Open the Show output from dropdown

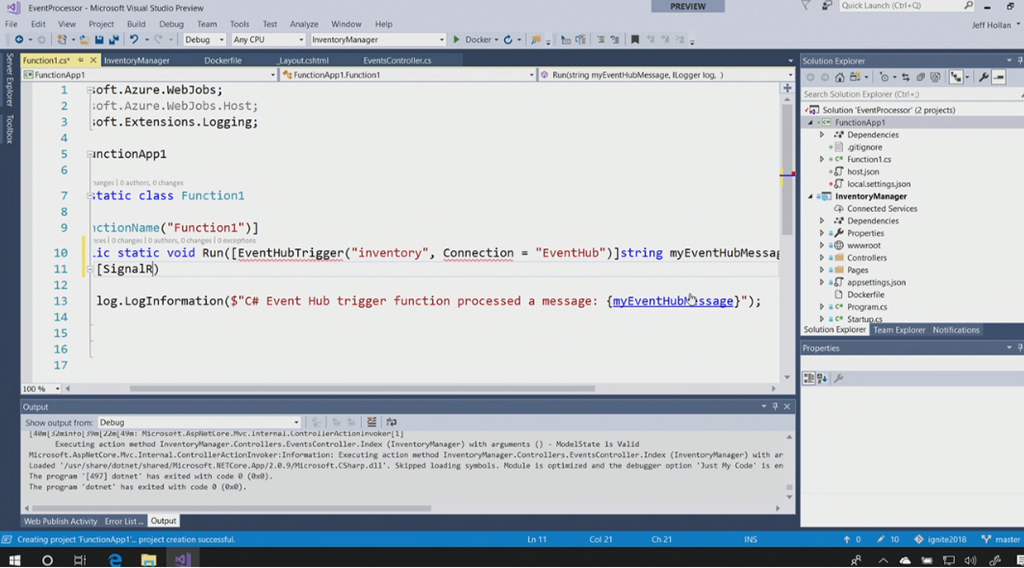[x=198, y=422]
